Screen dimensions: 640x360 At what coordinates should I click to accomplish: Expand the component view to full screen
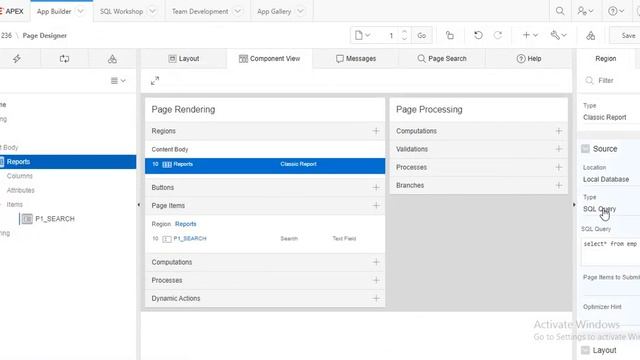pos(155,81)
